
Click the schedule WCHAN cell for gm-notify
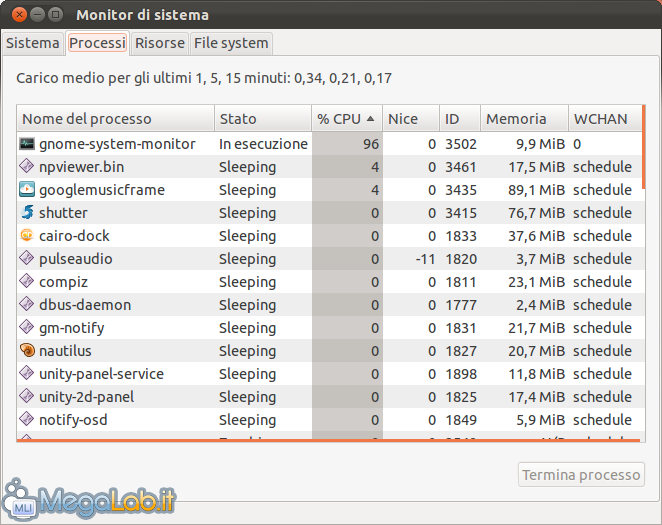602,328
